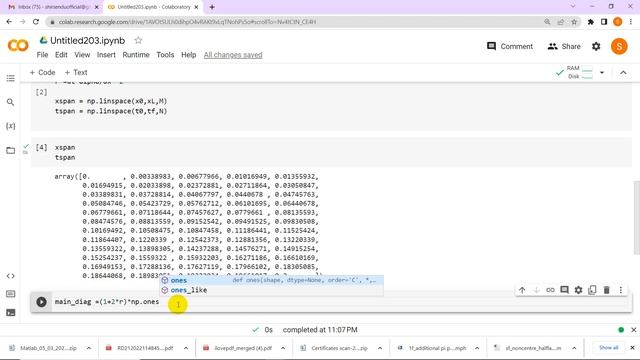Open more cell actions menu

621,290
